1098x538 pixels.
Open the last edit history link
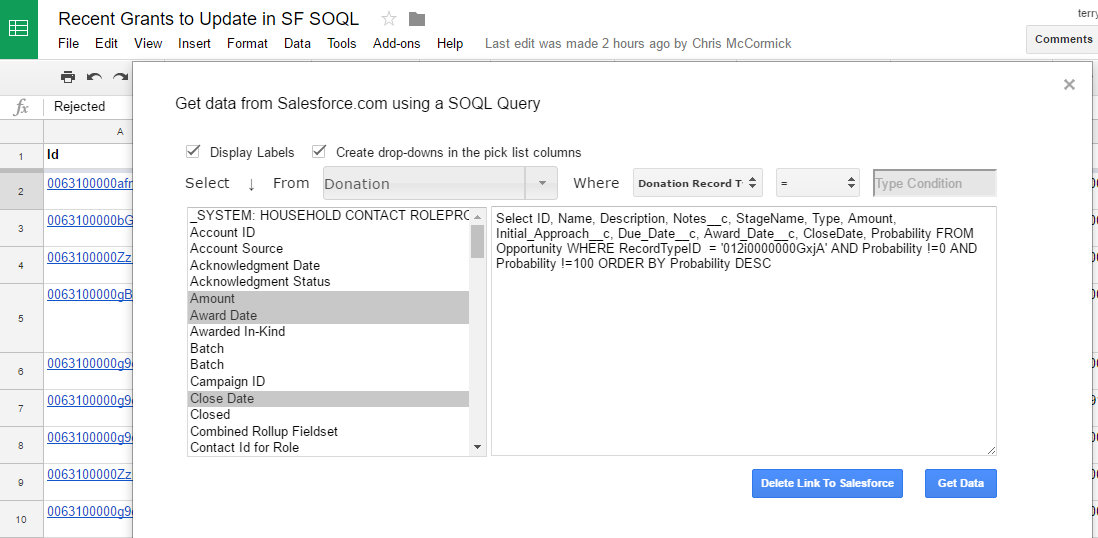coord(638,43)
